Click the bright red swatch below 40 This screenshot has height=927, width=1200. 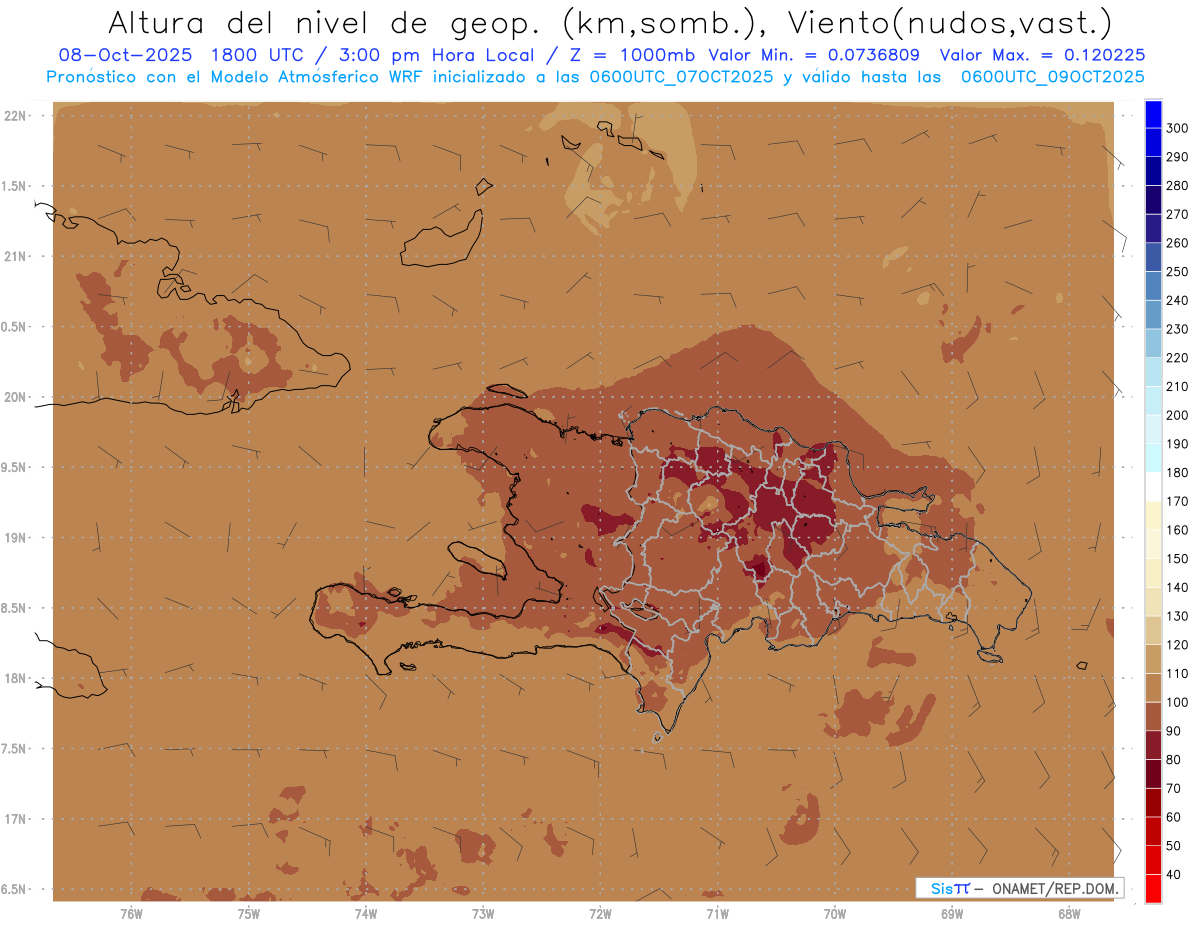coord(1153,889)
